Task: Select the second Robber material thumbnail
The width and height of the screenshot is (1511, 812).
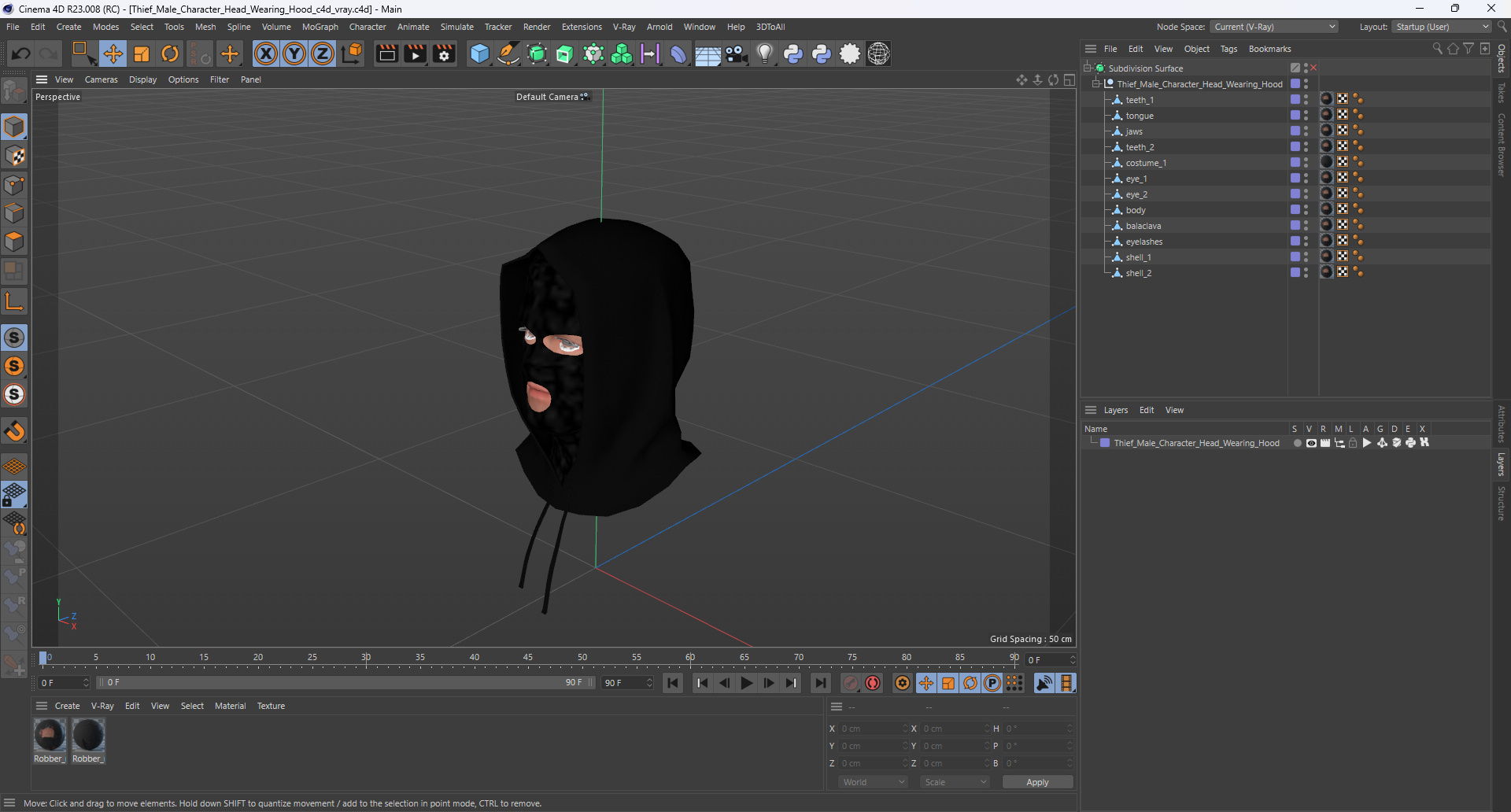Action: [x=88, y=735]
